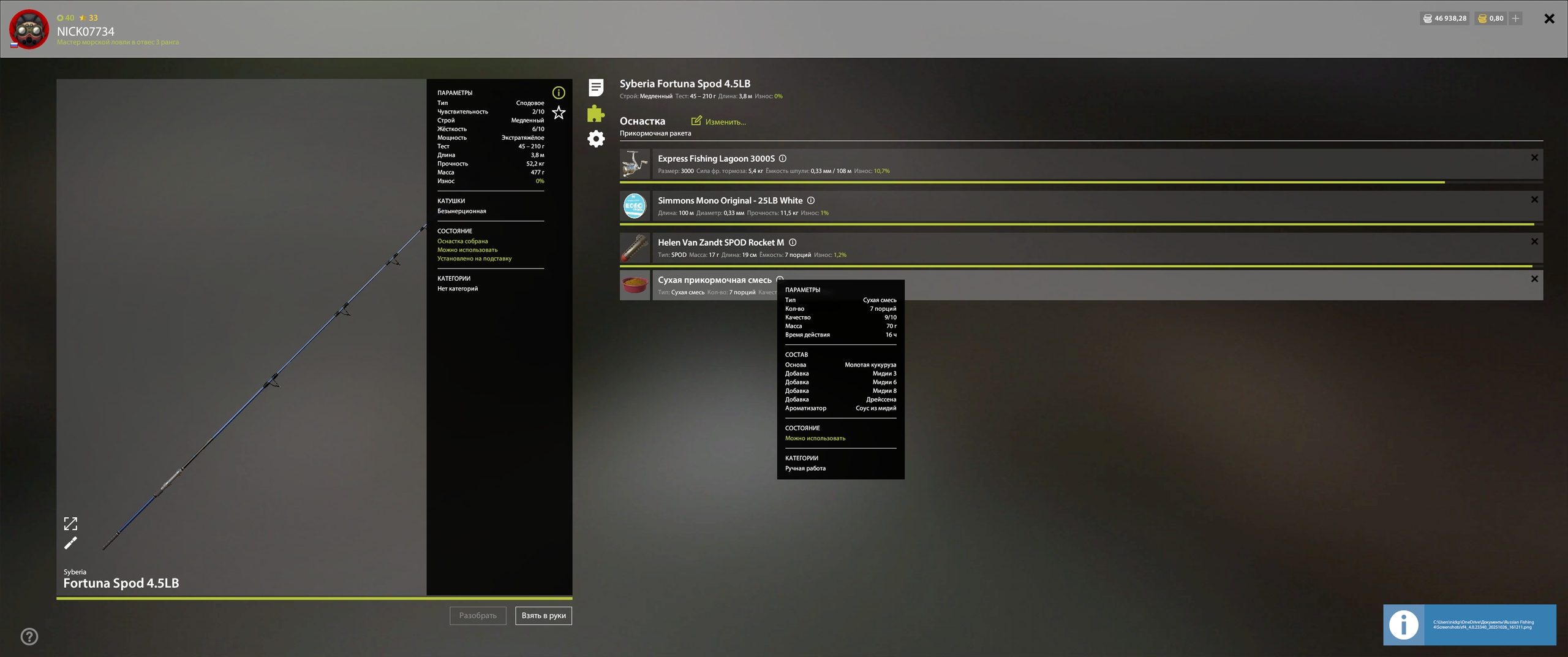Remove the Сухая прикормочная смесь bait

pos(1534,279)
